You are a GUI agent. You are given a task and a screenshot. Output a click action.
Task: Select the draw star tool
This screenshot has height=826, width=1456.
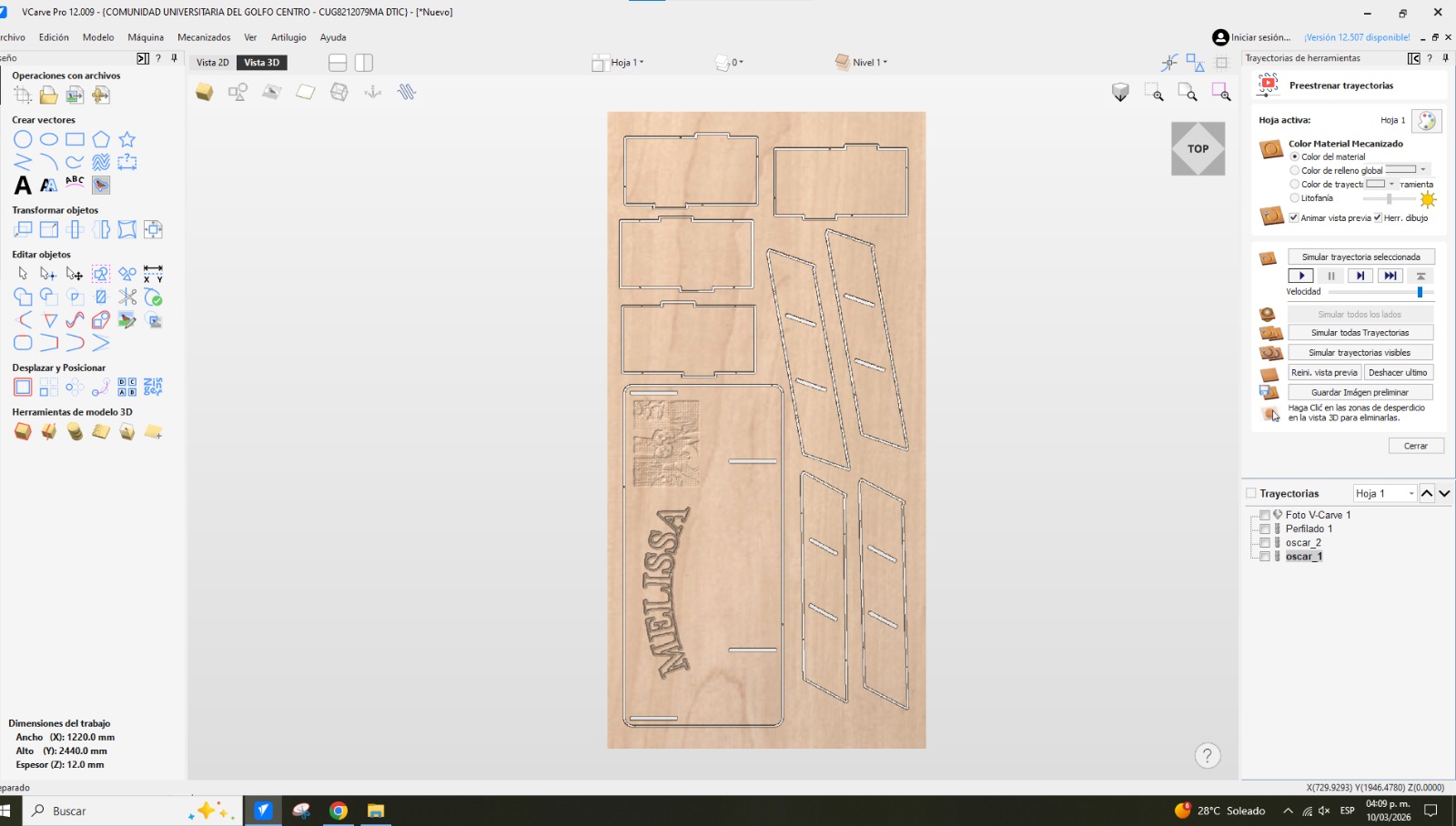point(128,139)
